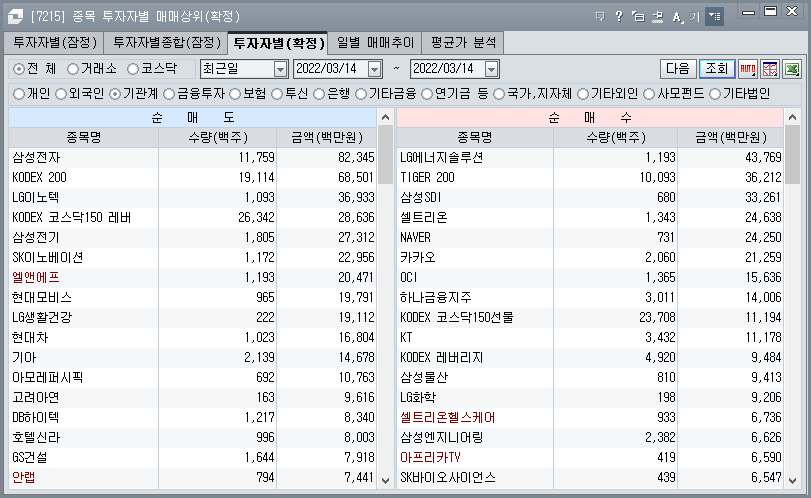Select 엘앤에프 in the 순매도 list
The image size is (811, 498).
(x=36, y=277)
